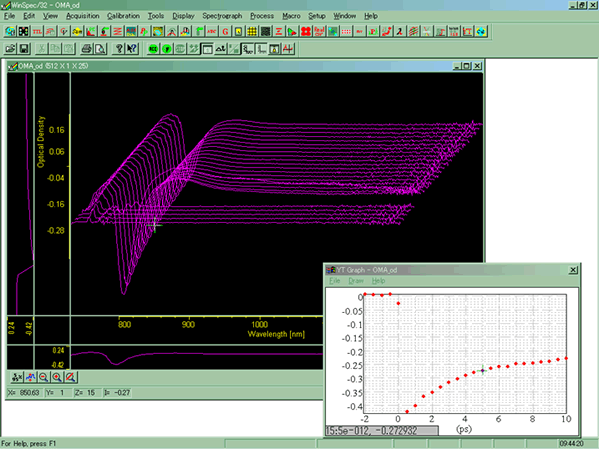This screenshot has height=449, width=599.
Task: Click the green focus button beside ACQ
Action: (167, 49)
